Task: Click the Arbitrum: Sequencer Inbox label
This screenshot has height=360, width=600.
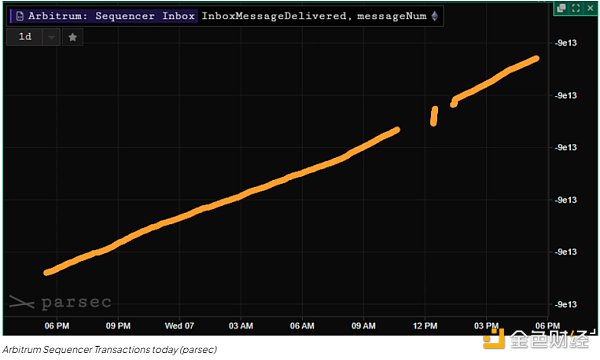Action: click(111, 16)
